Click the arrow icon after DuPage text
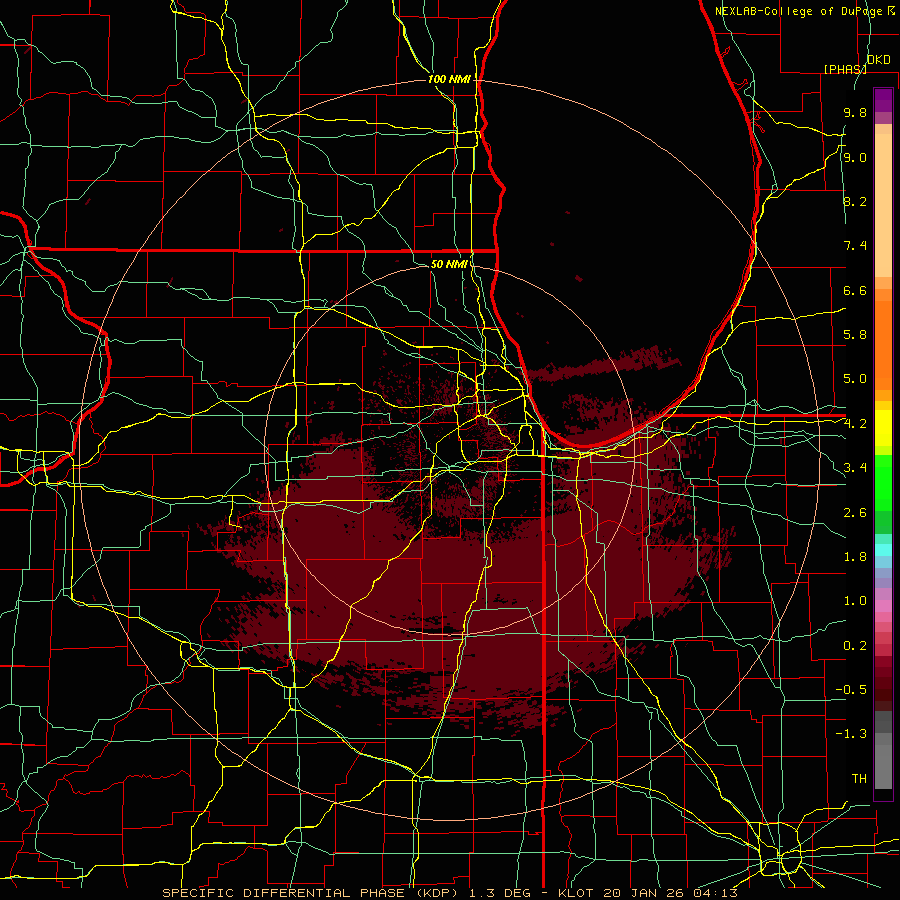 point(891,10)
